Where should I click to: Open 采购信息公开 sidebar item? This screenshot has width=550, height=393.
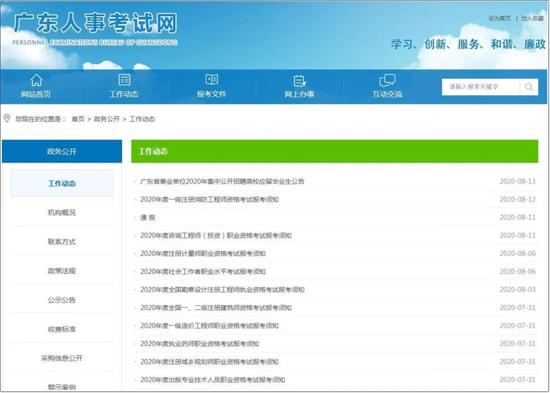pos(62,358)
